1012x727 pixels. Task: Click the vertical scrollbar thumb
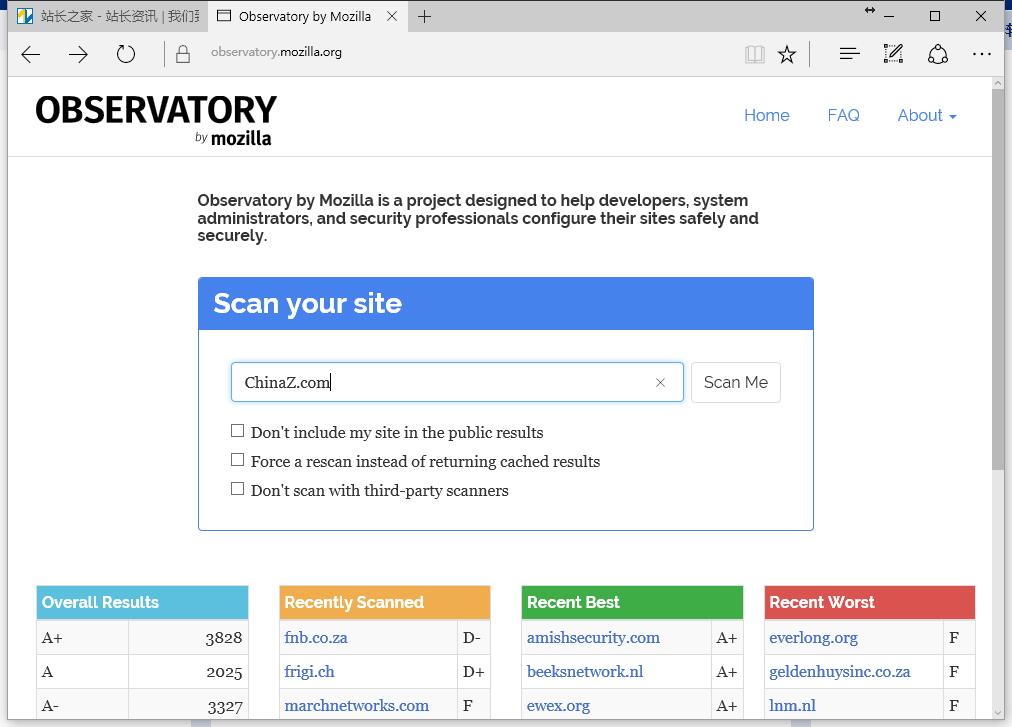pyautogui.click(x=998, y=280)
